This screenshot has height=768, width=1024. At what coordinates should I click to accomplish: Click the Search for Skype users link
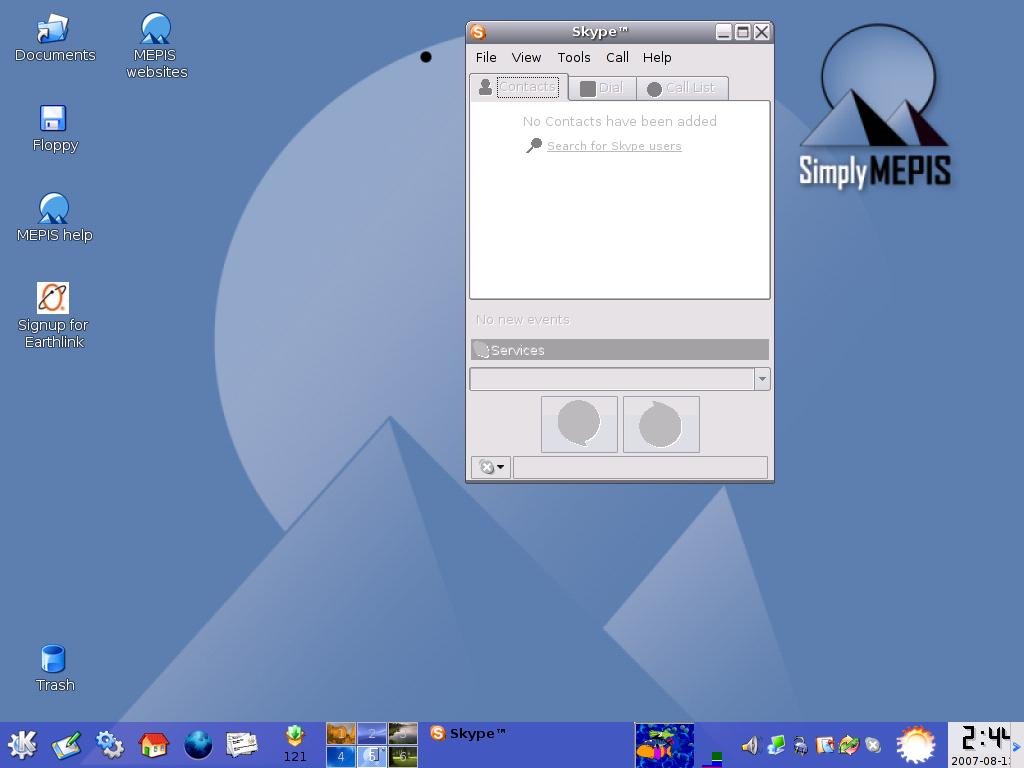pos(614,146)
